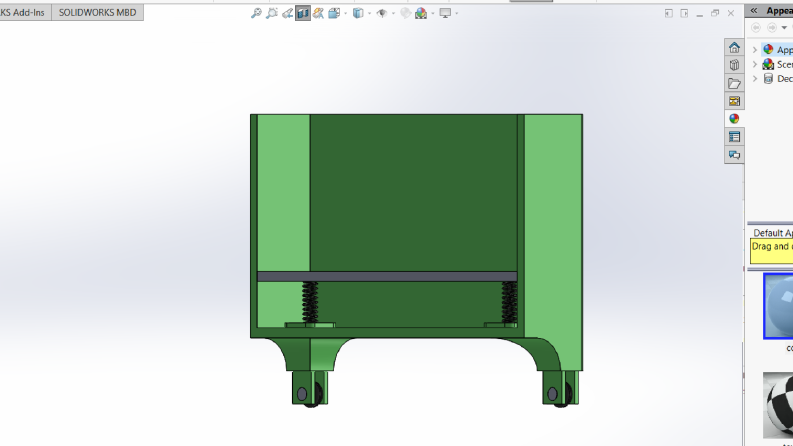The image size is (793, 446).
Task: Click the Previous View icon
Action: pos(287,13)
